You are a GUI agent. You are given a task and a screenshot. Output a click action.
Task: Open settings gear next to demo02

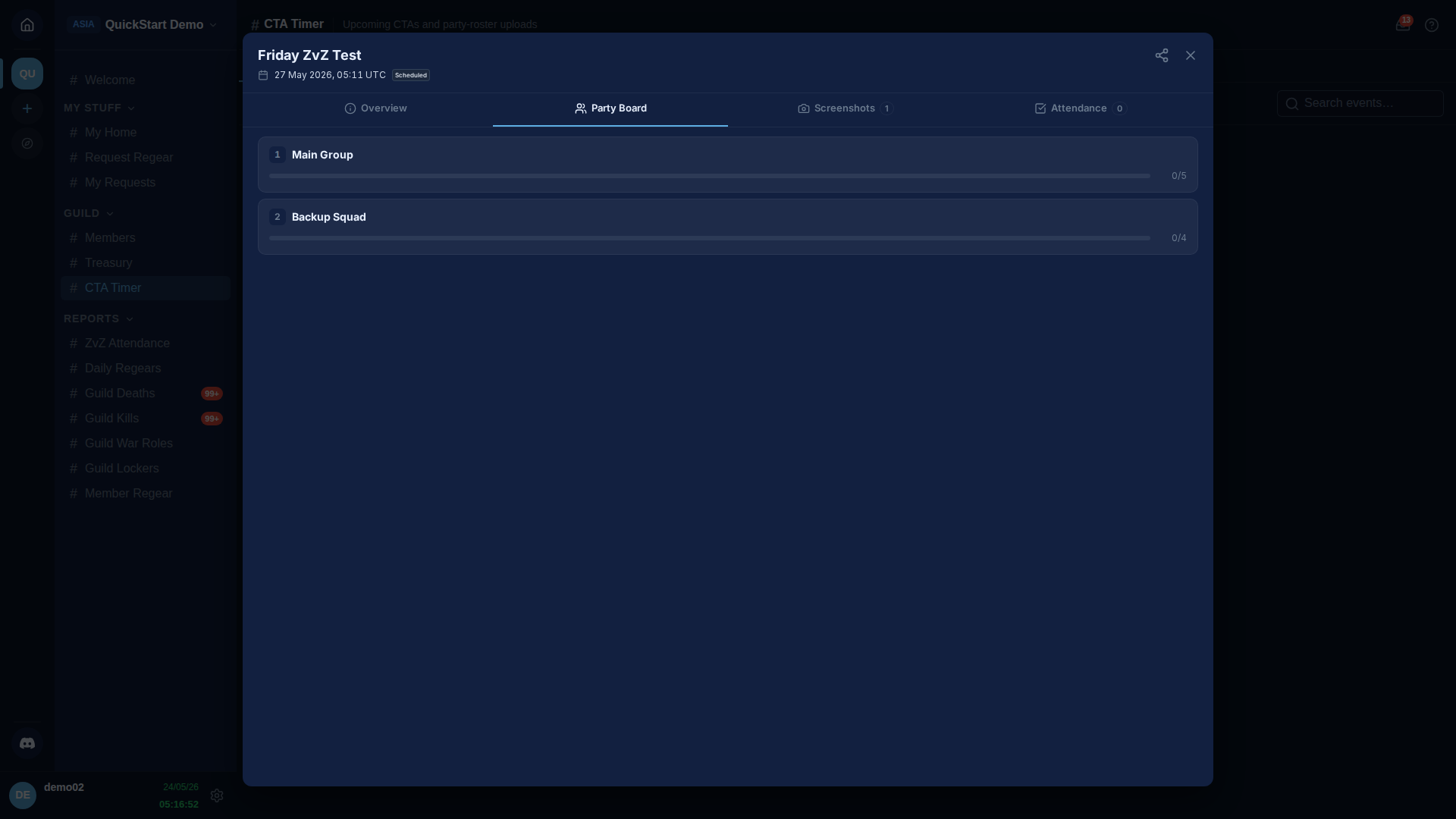pos(217,795)
